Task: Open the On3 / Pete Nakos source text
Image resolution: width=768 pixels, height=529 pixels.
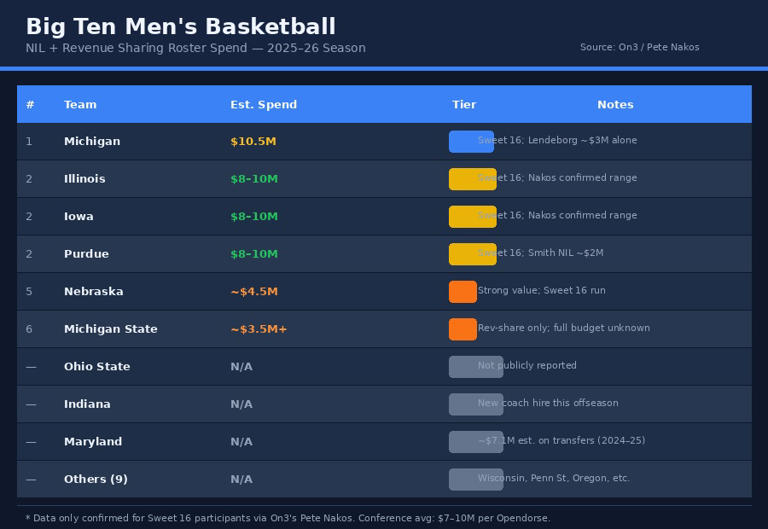Action: click(x=639, y=48)
